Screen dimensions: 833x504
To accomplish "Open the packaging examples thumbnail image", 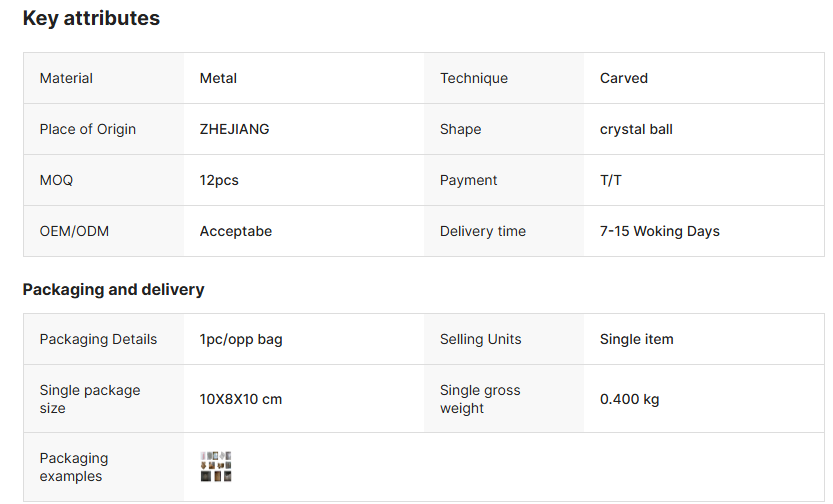I will (216, 467).
